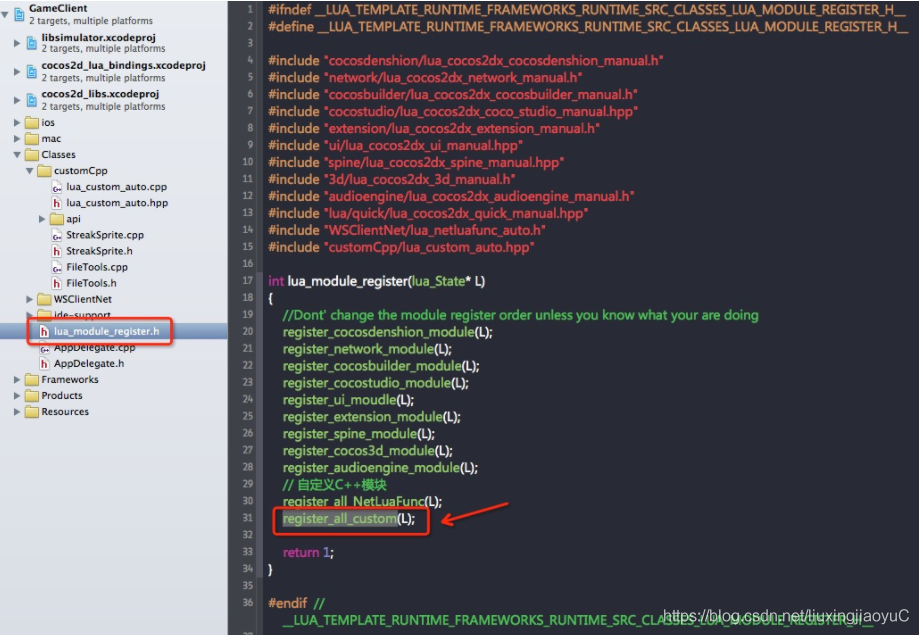The height and width of the screenshot is (635, 919).
Task: Open AppDelegate.h file
Action: click(x=89, y=364)
